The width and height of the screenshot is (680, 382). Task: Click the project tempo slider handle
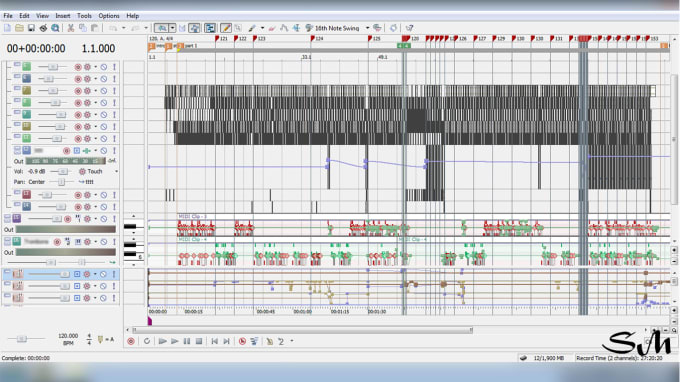click(x=22, y=339)
